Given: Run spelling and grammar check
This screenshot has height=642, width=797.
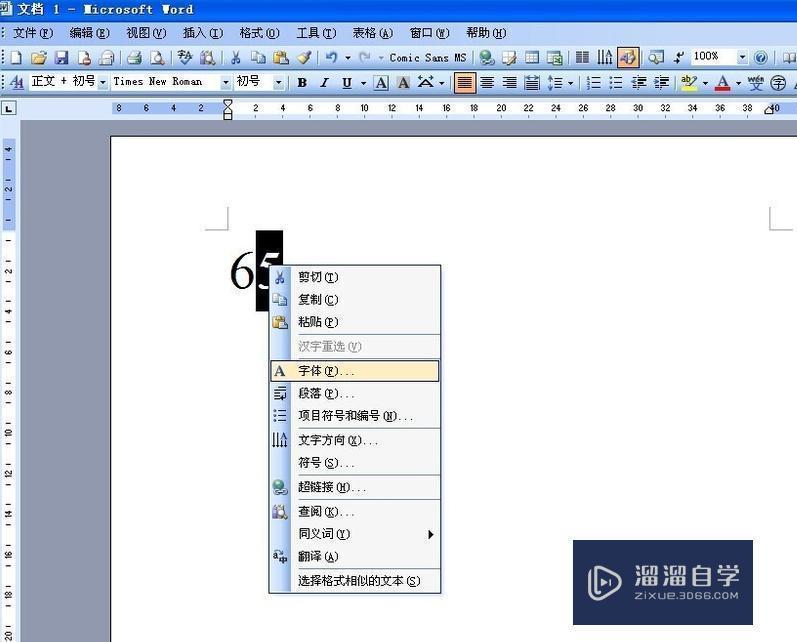Looking at the screenshot, I should click(185, 57).
